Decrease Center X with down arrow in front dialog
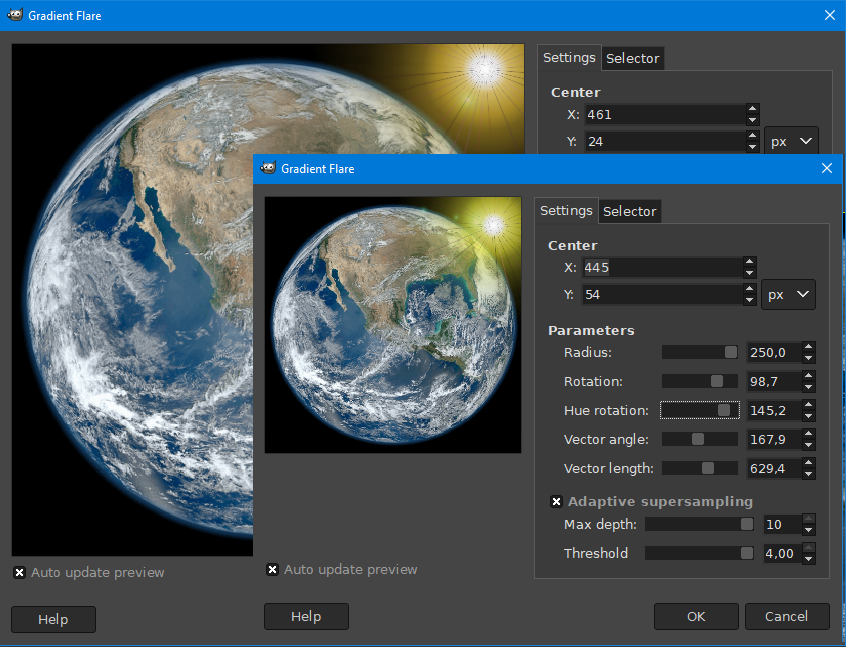Image resolution: width=846 pixels, height=647 pixels. pyautogui.click(x=749, y=273)
